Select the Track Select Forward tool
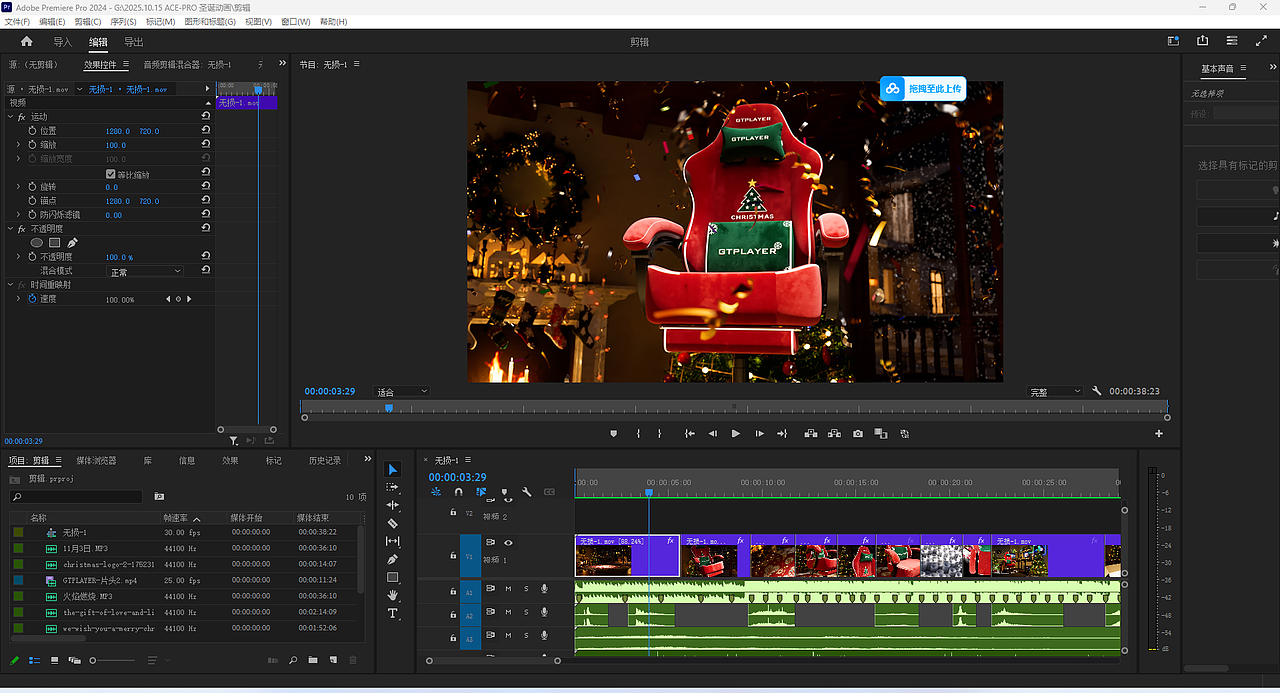The width and height of the screenshot is (1280, 693). pos(393,488)
